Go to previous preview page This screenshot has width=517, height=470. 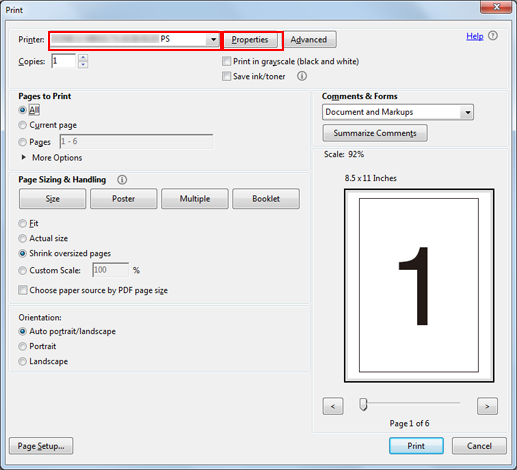pos(333,406)
